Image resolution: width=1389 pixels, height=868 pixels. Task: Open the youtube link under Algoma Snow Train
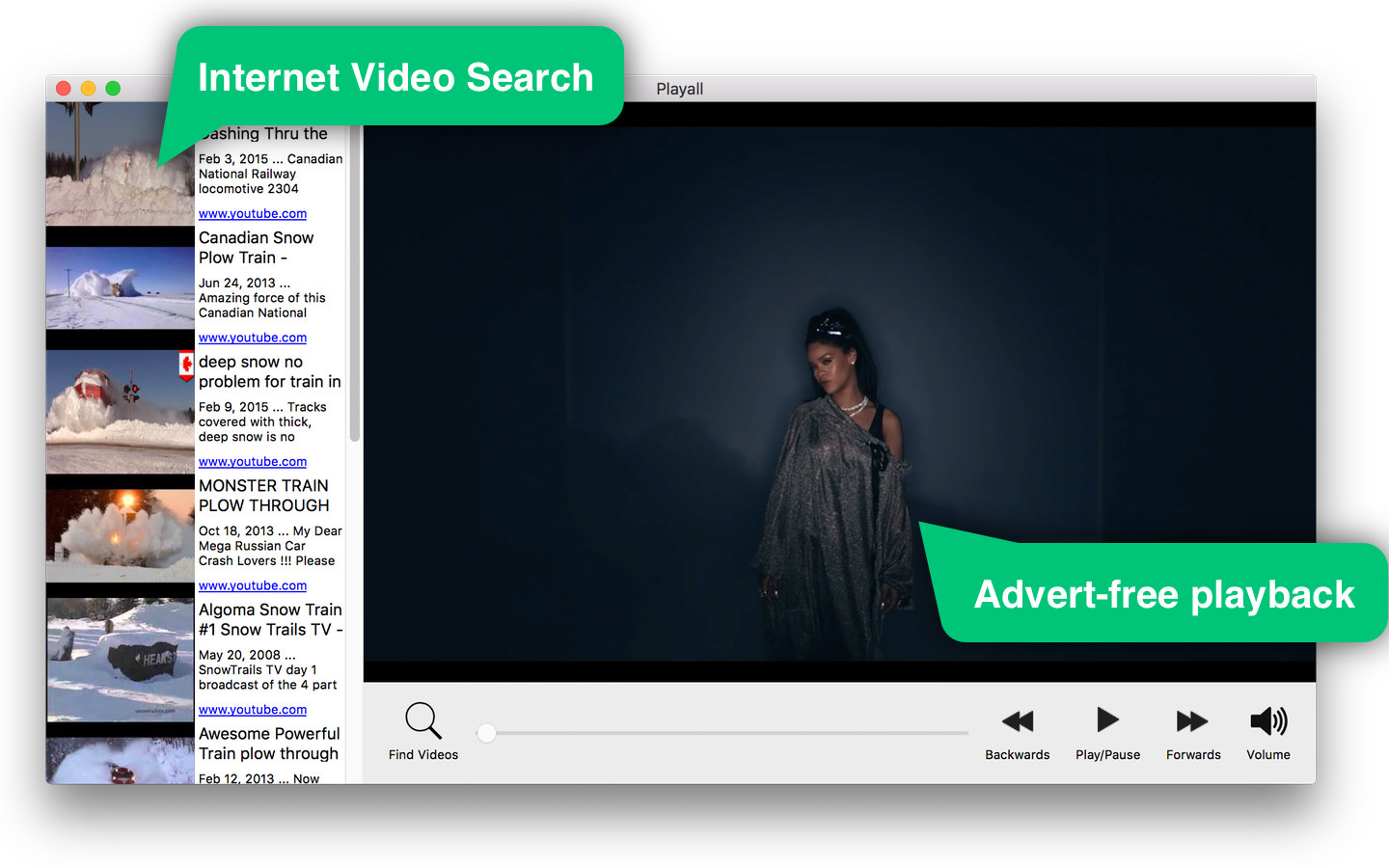(x=253, y=710)
